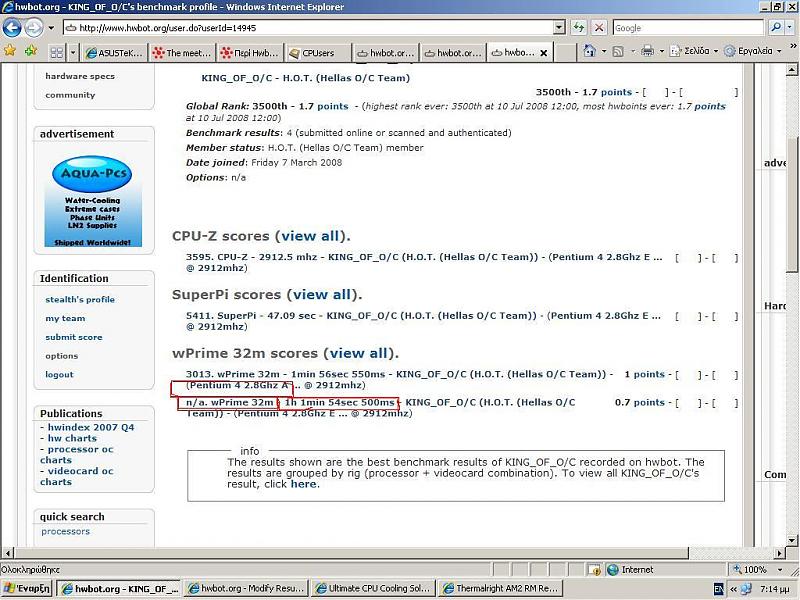The width and height of the screenshot is (800, 600).
Task: Expand the Print dropdown arrow
Action: (x=661, y=51)
